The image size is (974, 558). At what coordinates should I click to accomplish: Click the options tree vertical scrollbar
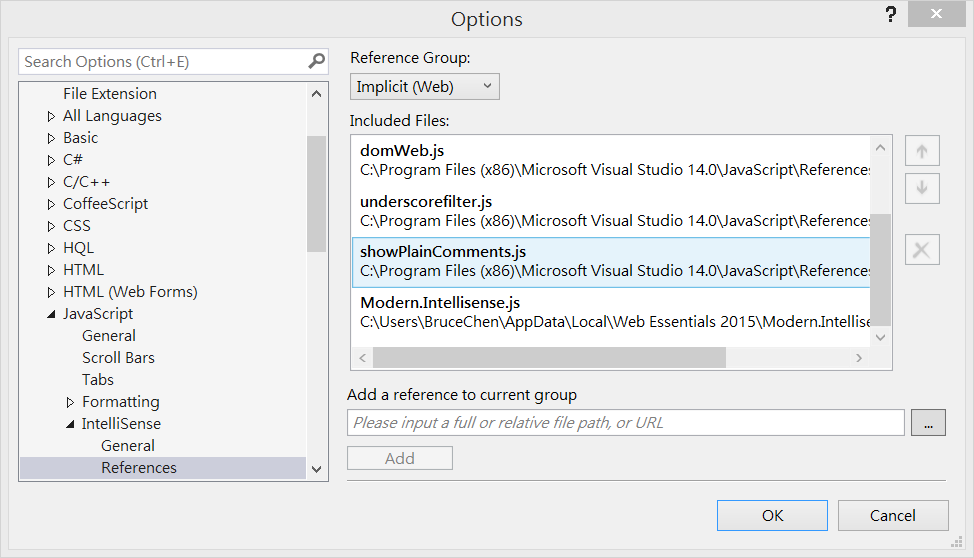[x=316, y=194]
